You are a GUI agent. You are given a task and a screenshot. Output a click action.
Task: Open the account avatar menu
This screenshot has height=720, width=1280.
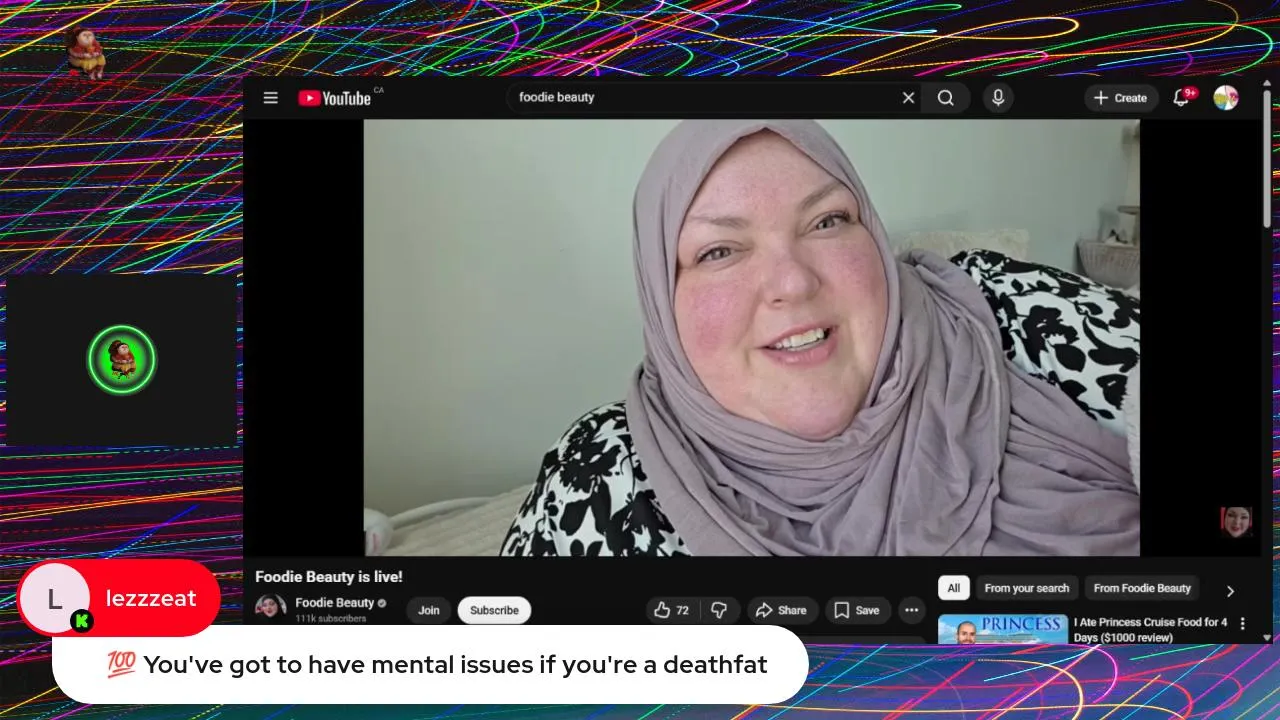(1226, 98)
